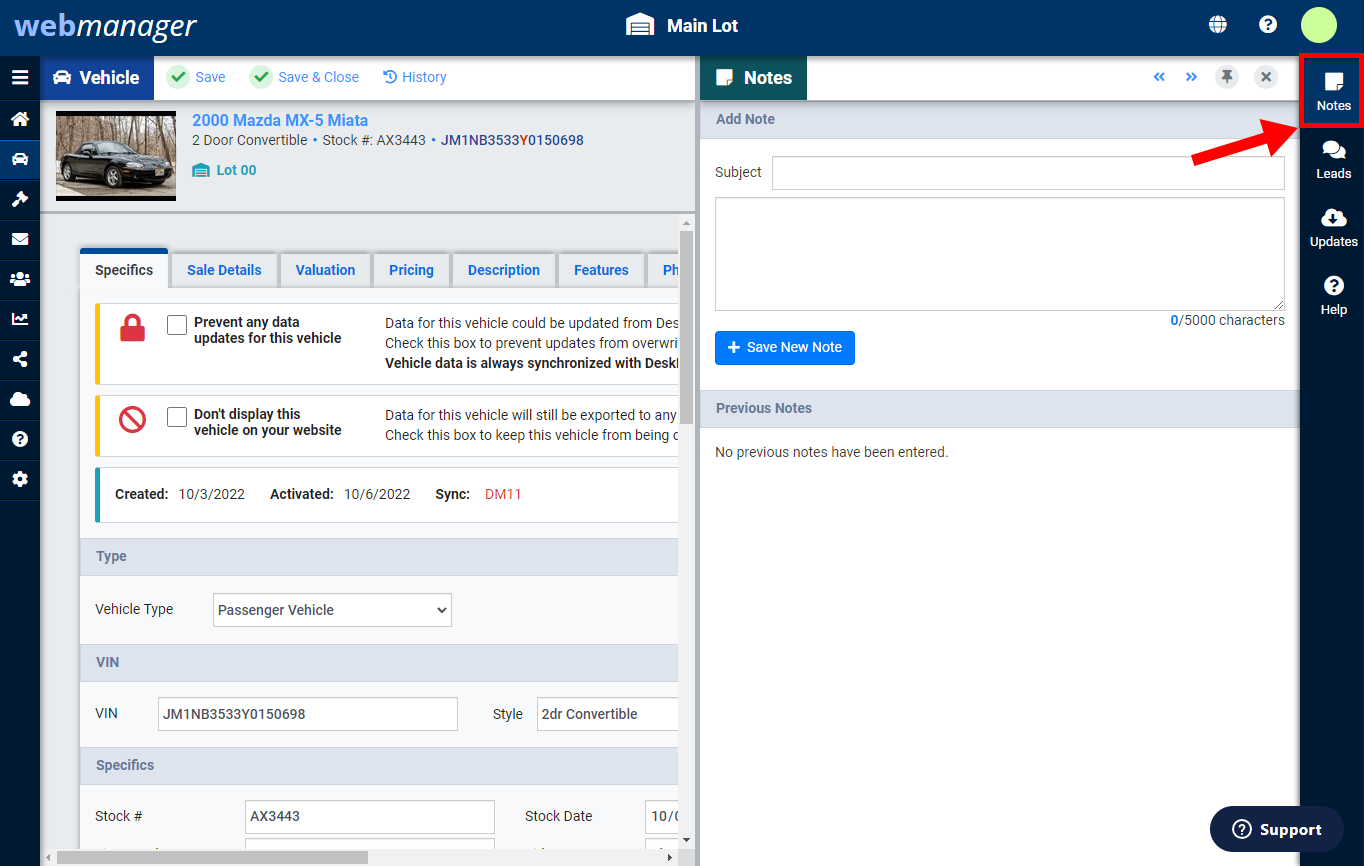Click in the note Subject field
1364x866 pixels.
tap(1028, 172)
